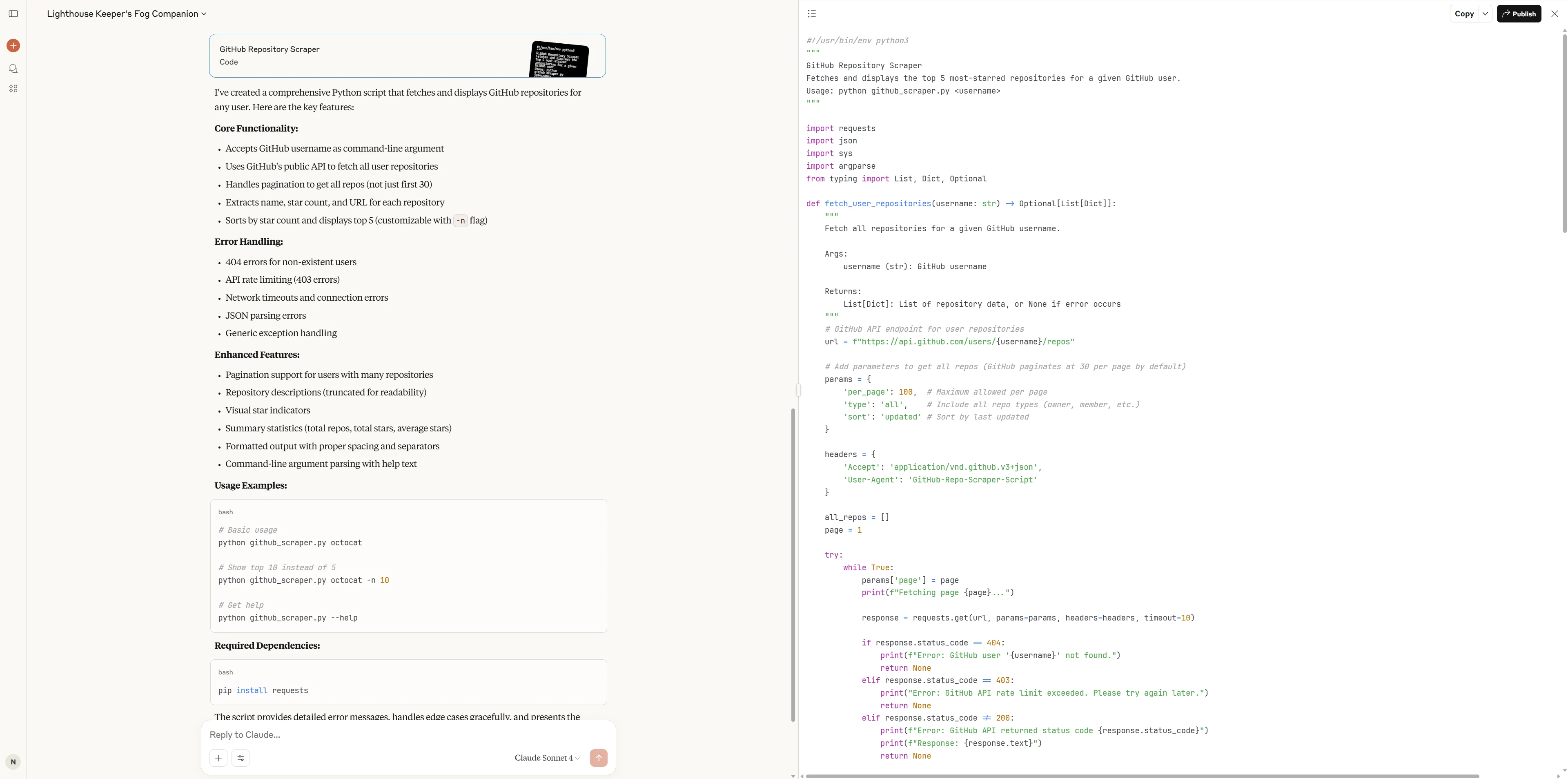Close the artifact code panel
The height and width of the screenshot is (779, 1568).
1554,13
